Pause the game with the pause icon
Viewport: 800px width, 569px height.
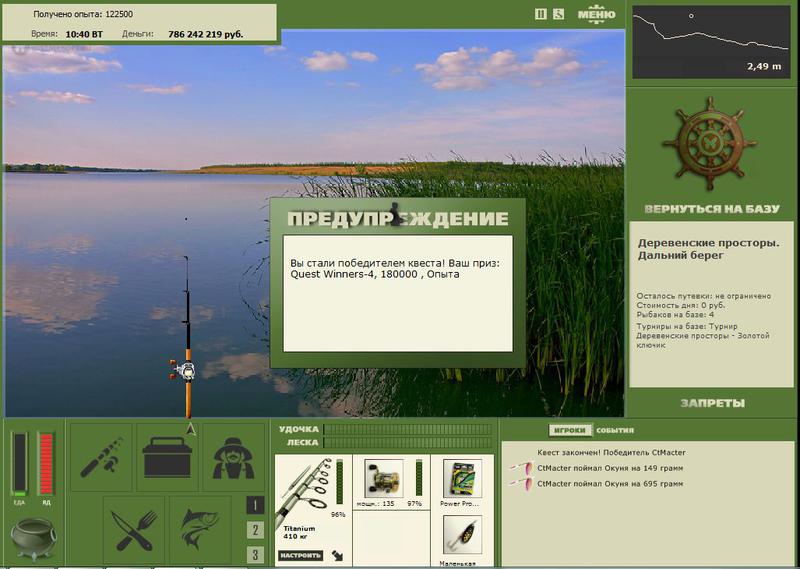click(x=540, y=14)
